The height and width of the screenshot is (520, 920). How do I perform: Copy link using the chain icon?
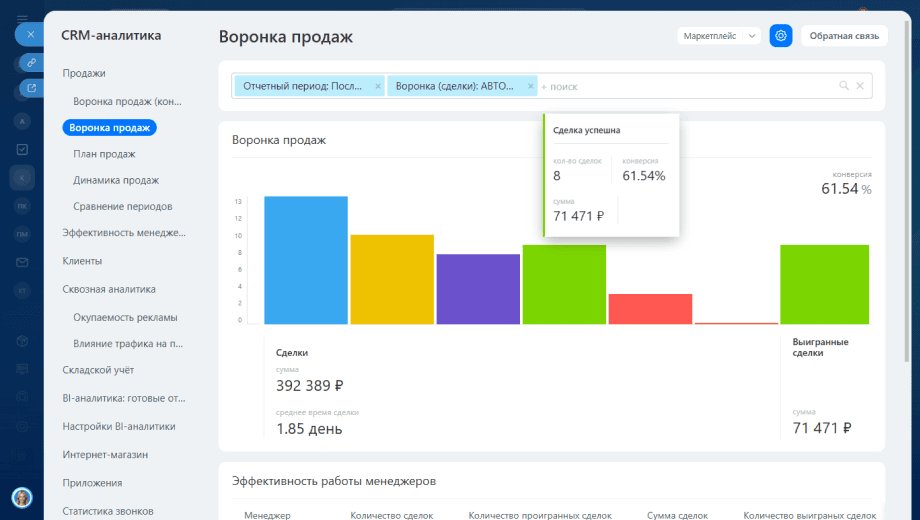pos(31,62)
